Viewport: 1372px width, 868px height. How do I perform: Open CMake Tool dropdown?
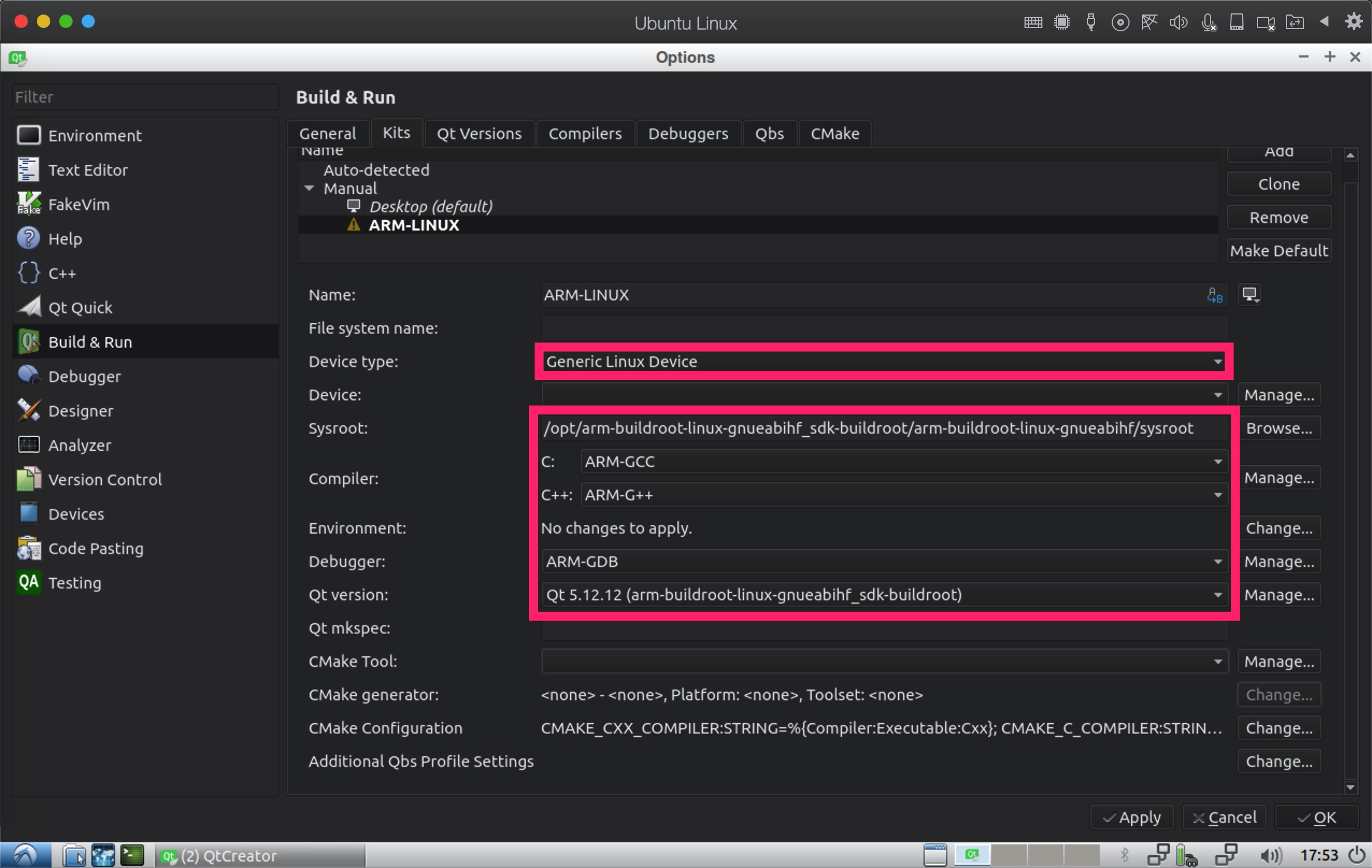pos(884,661)
